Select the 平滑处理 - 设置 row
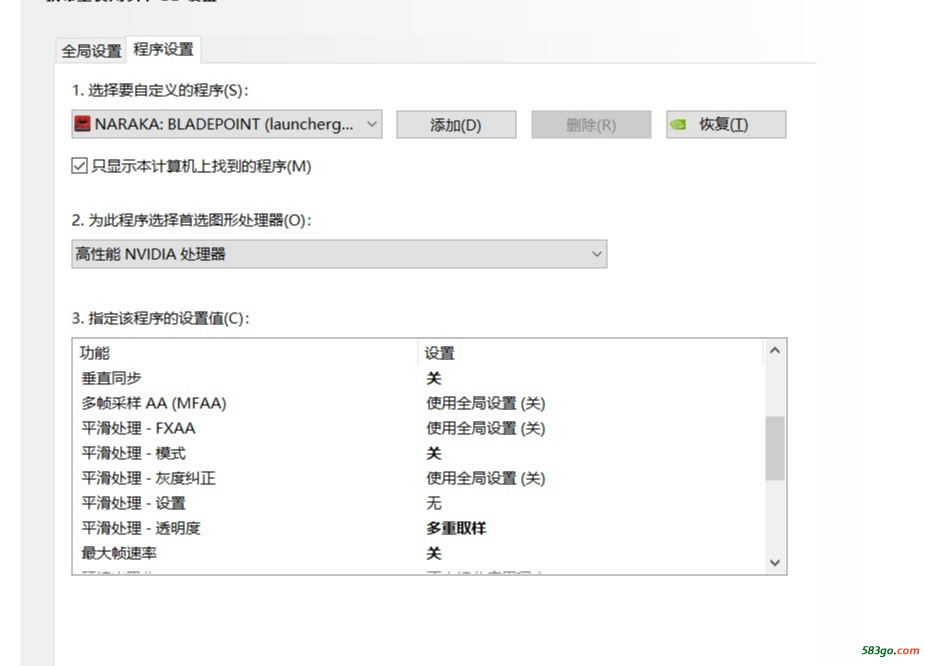 418,503
